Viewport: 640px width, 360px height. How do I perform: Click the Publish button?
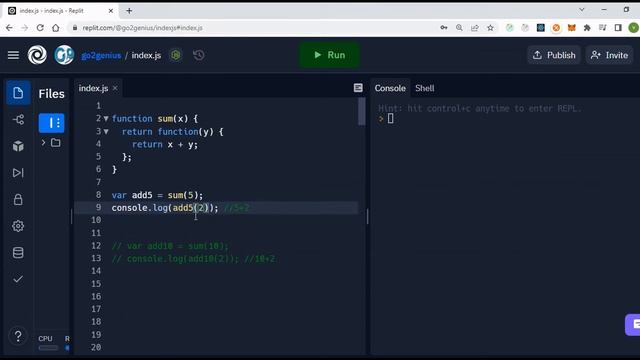point(554,55)
